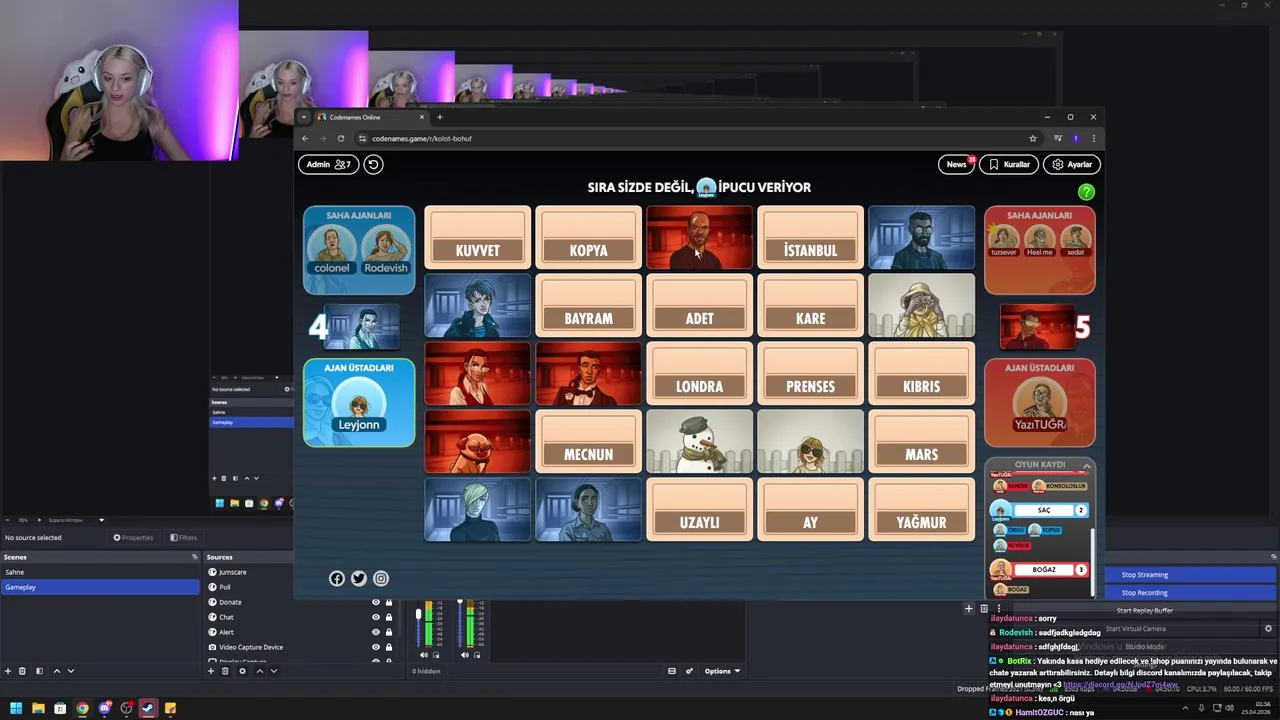
Task: Add a scene transition with plus icon
Action: pos(968,608)
